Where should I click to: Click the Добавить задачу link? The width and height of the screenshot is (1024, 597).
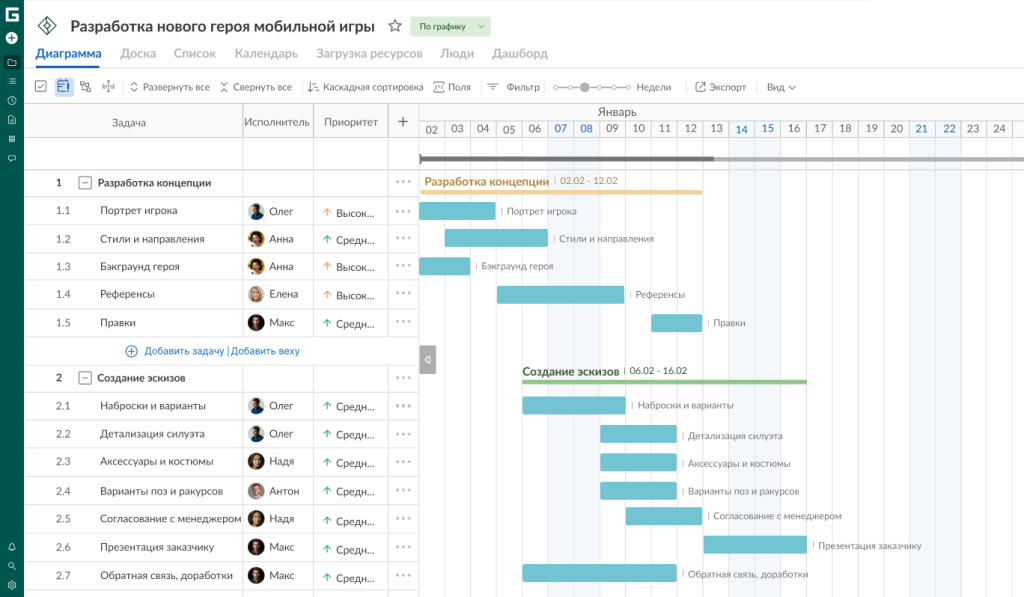(184, 351)
